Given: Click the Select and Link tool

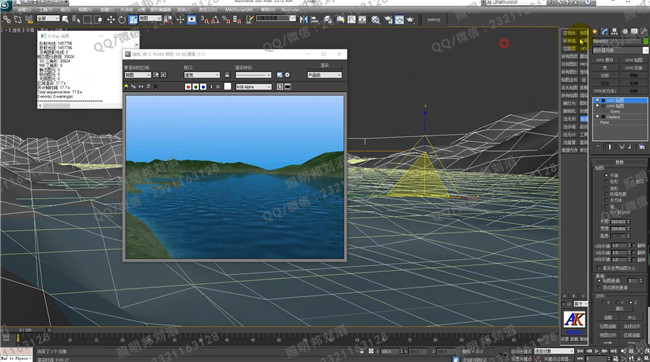Looking at the screenshot, I should [7, 19].
